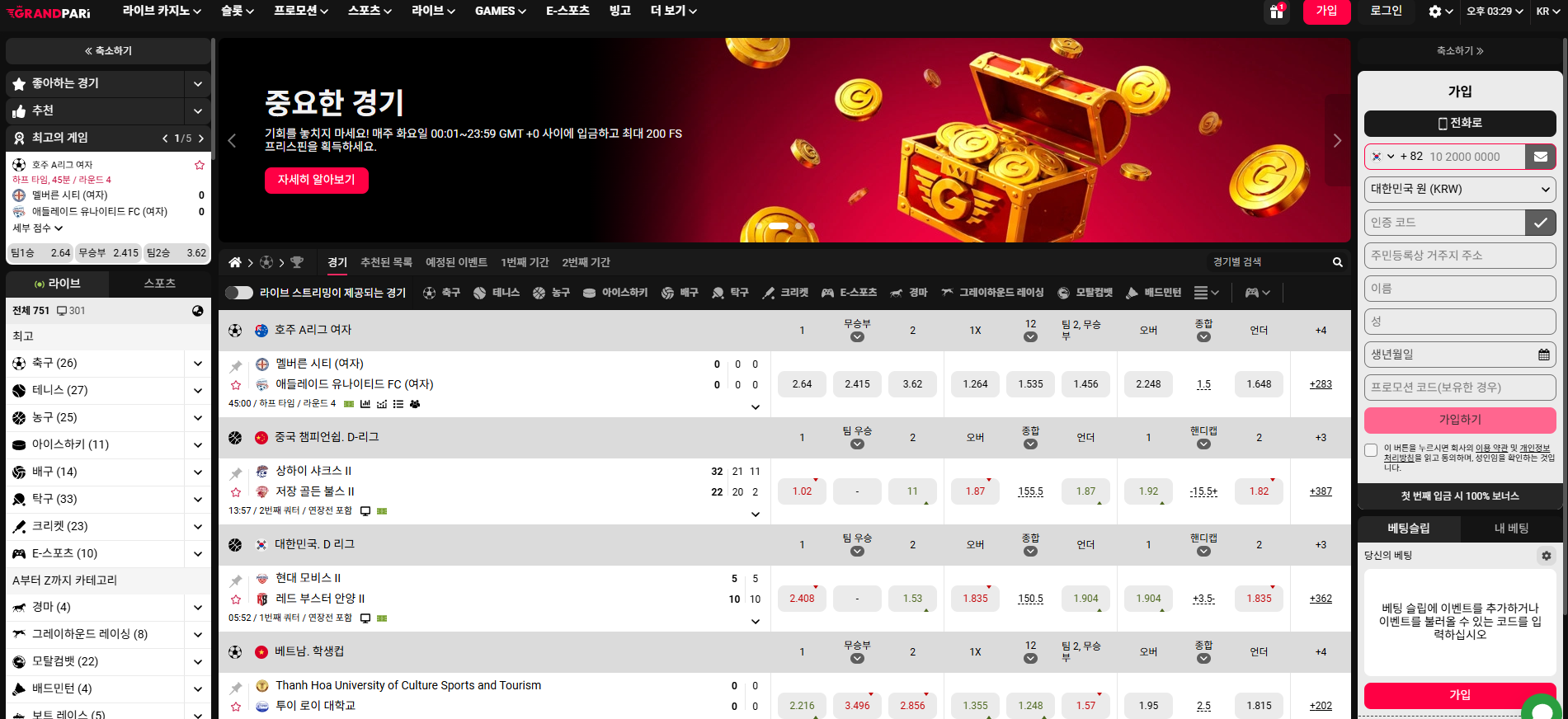Switch to the 스포츠 tab in sidebar

[x=159, y=284]
